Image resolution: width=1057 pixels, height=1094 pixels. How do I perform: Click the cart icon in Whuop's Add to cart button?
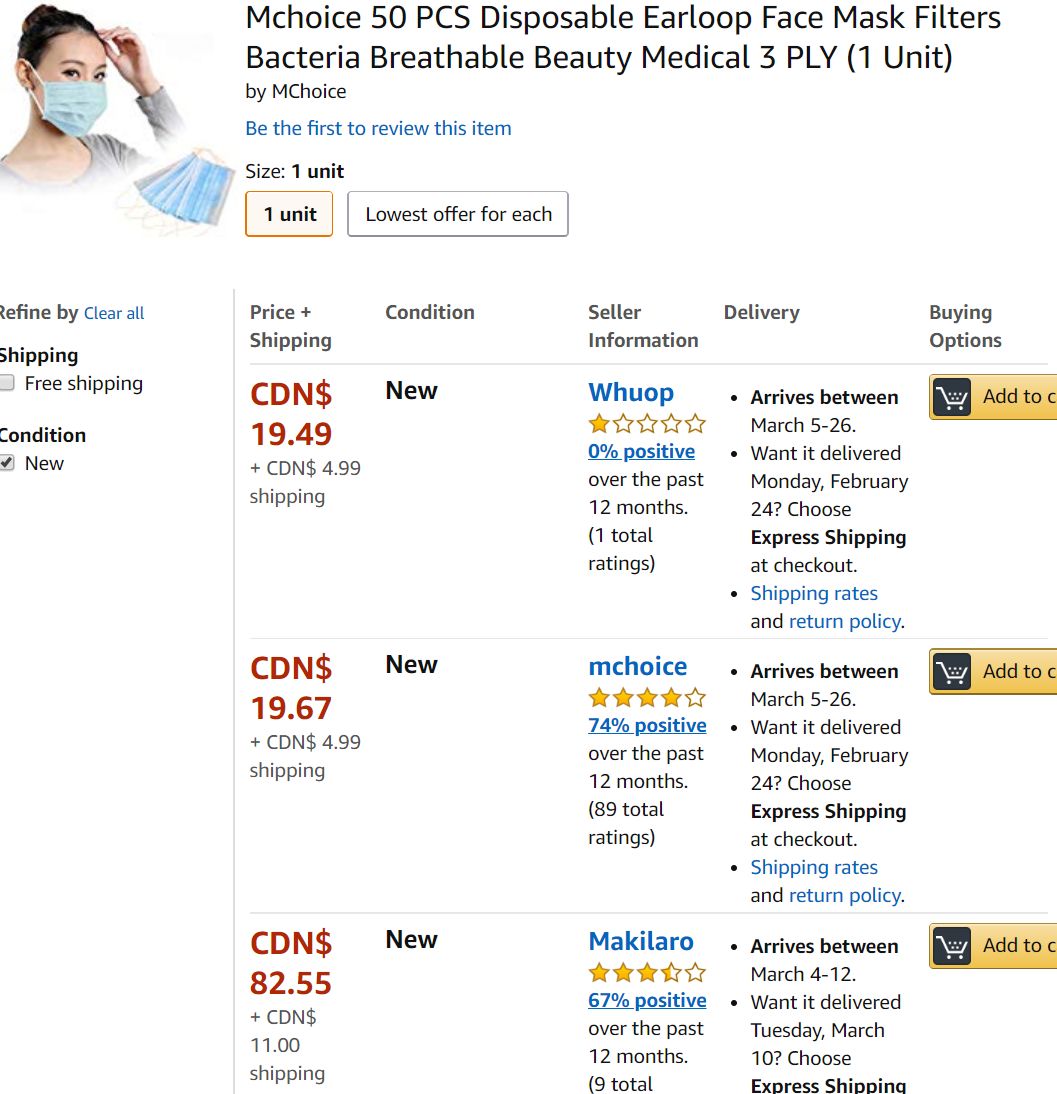(x=952, y=397)
